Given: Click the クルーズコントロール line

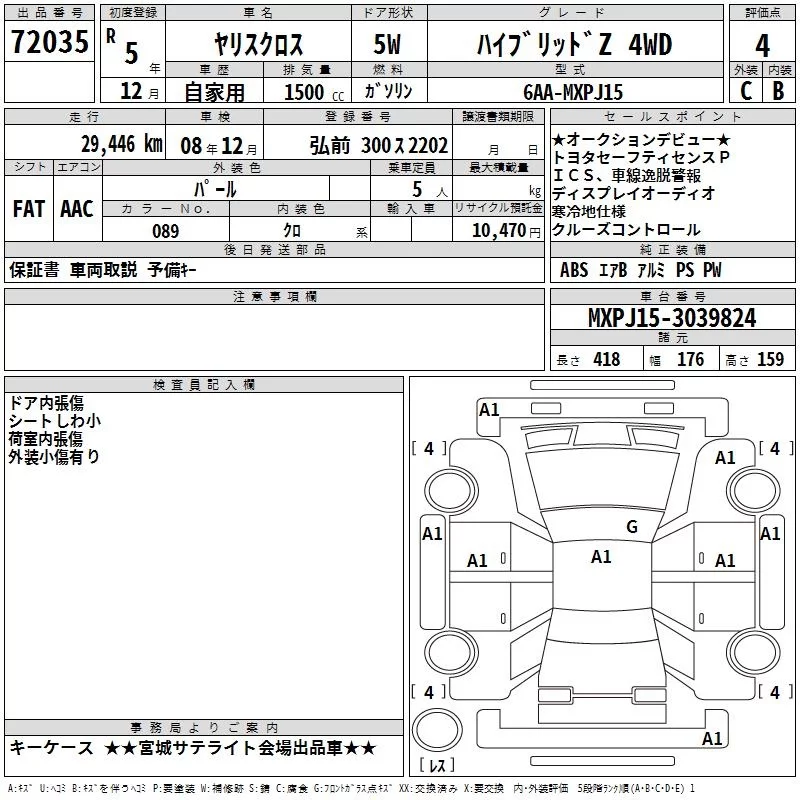Looking at the screenshot, I should [x=626, y=229].
